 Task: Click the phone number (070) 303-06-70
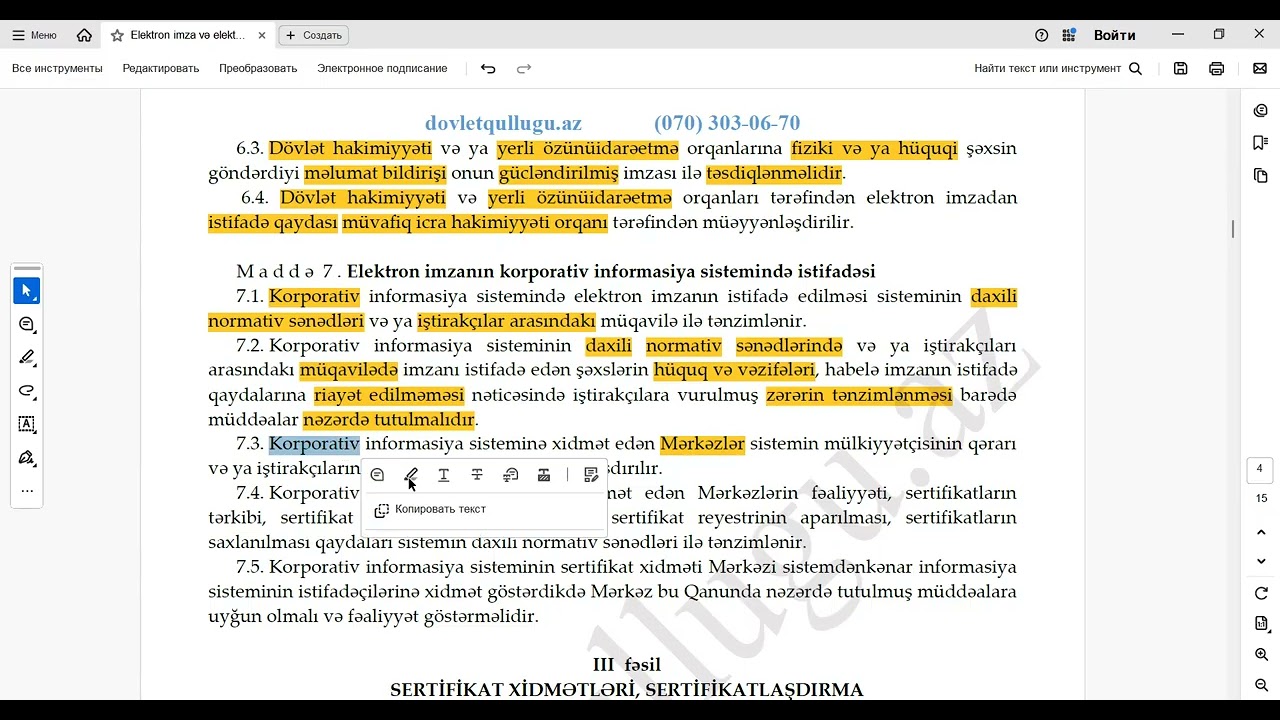click(x=727, y=123)
